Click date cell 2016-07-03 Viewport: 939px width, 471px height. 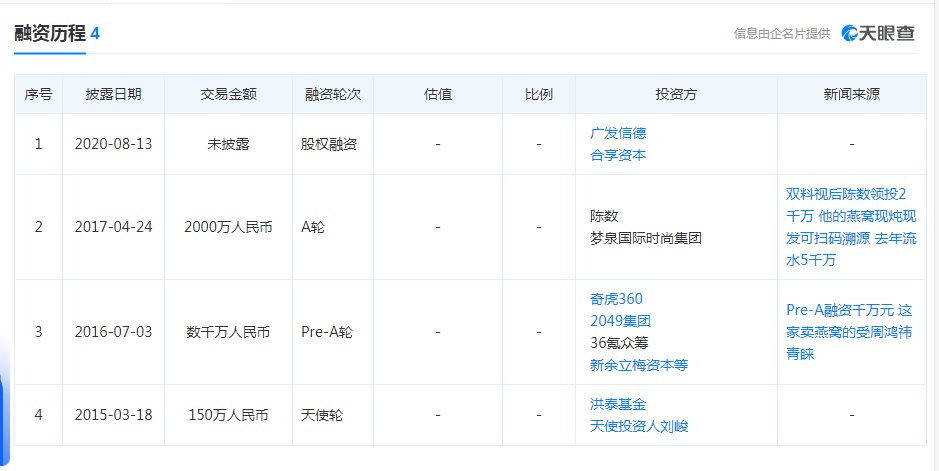coord(113,332)
